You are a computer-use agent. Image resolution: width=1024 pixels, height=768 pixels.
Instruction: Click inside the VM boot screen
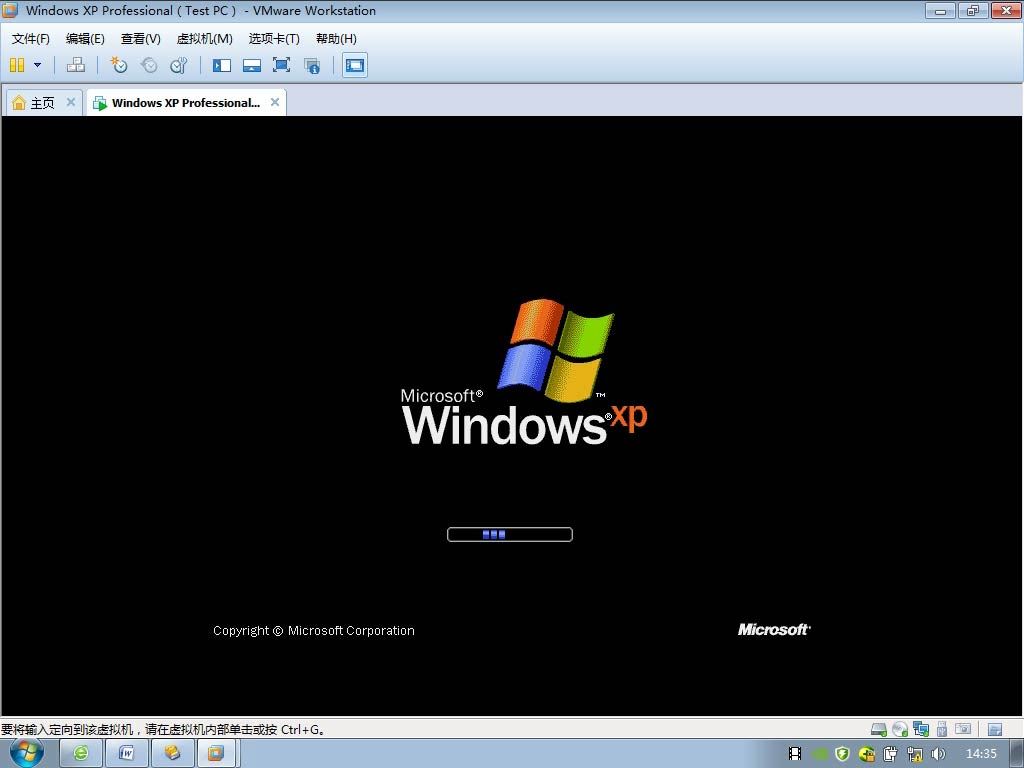point(511,415)
